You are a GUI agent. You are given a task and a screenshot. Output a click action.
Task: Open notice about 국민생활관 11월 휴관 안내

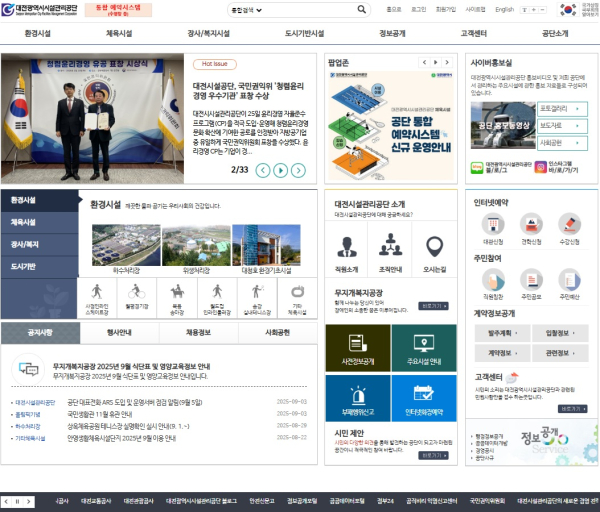coord(100,414)
